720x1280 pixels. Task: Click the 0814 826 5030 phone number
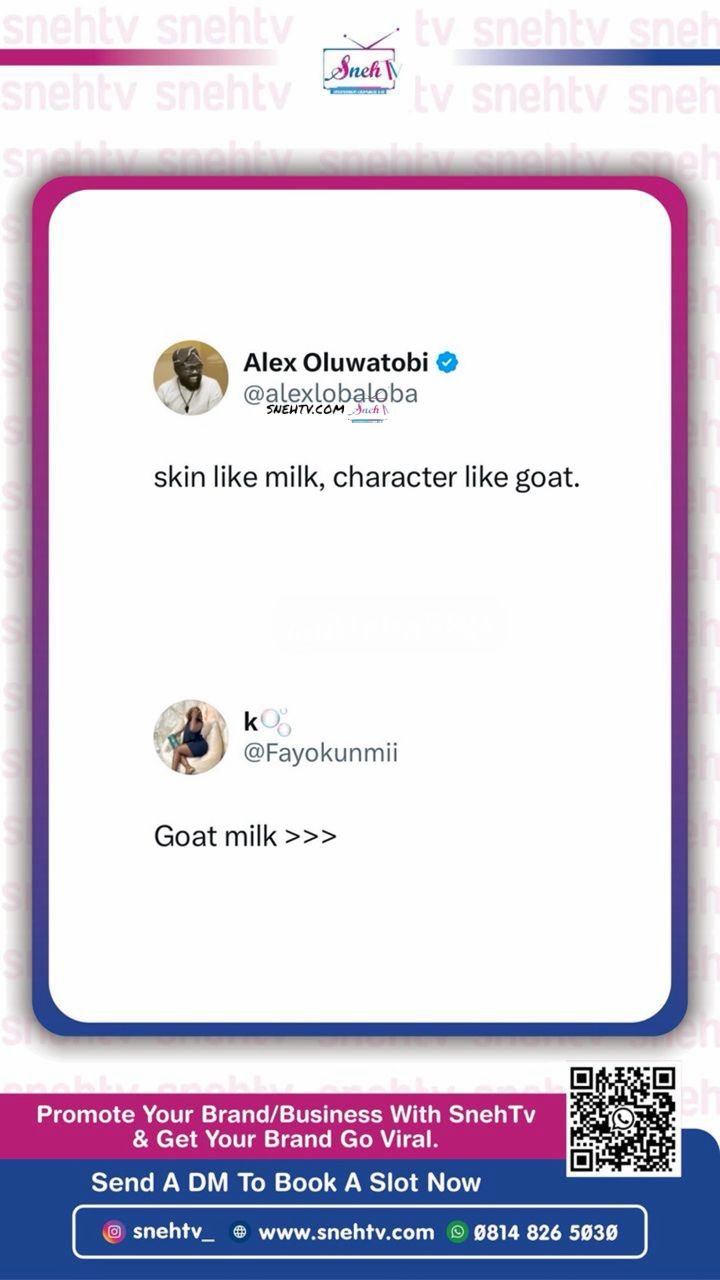pyautogui.click(x=545, y=1232)
